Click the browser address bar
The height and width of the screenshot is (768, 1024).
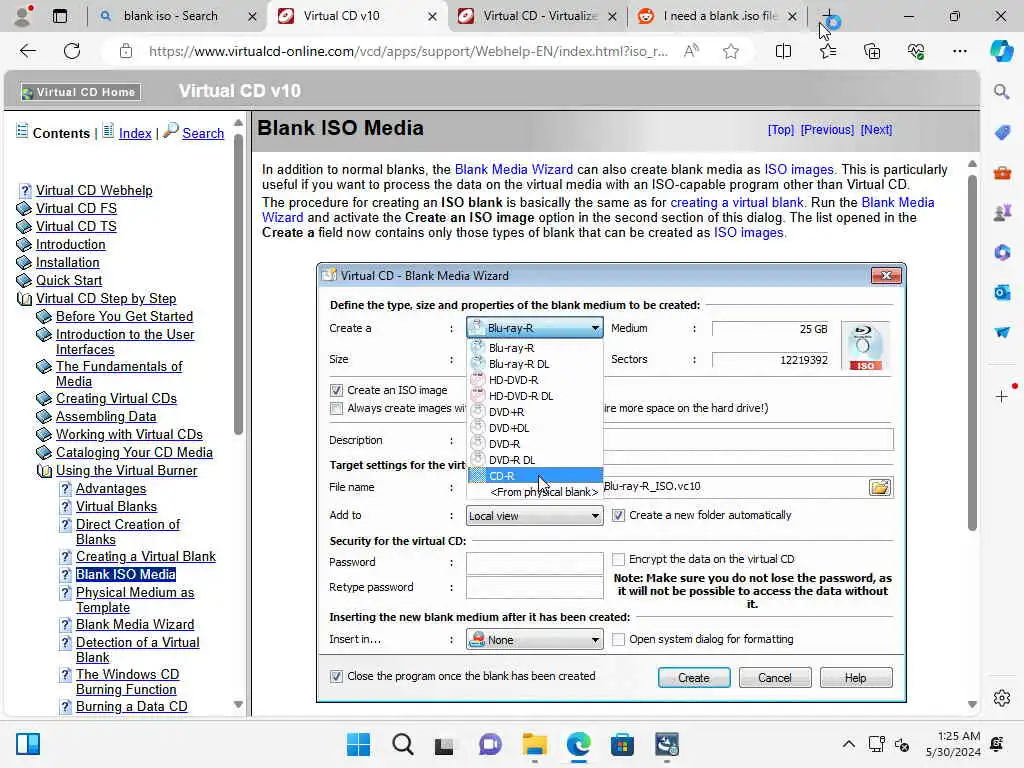coord(408,51)
